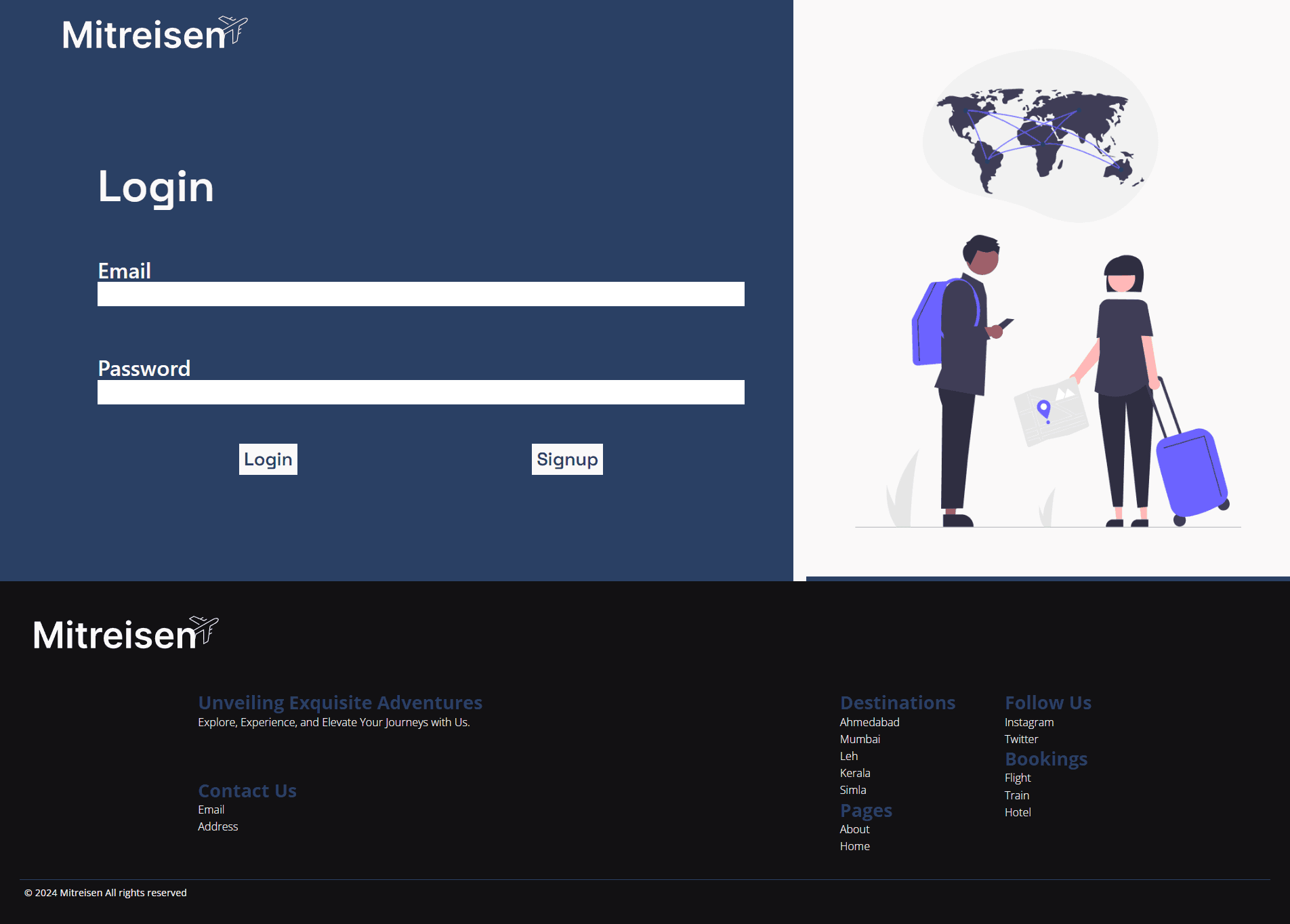This screenshot has width=1290, height=924.
Task: Focus the Password input field
Action: tap(421, 392)
